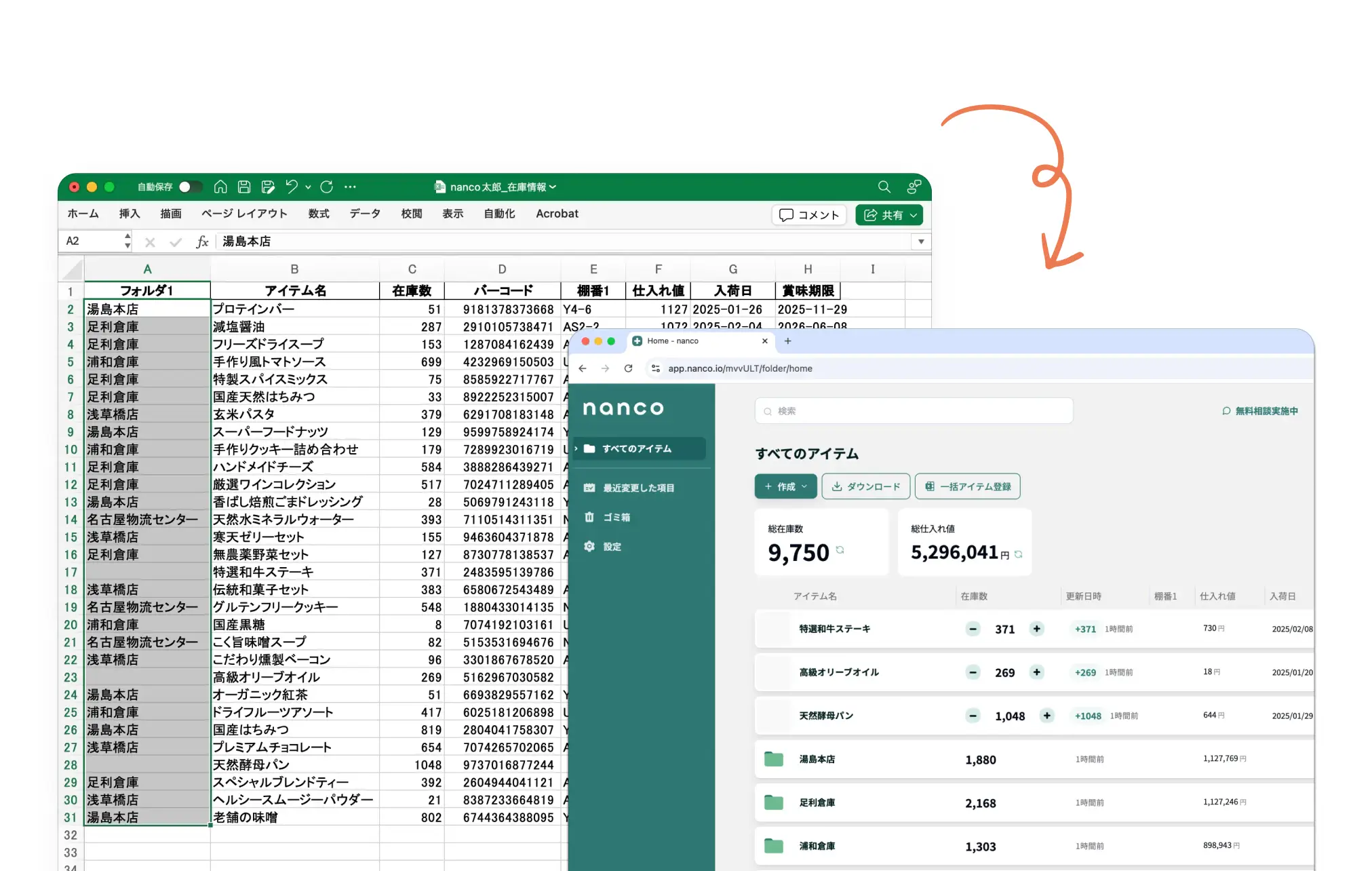Image resolution: width=1372 pixels, height=871 pixels.
Task: Refresh the 総仕入れ値 total with its icon
Action: [x=1018, y=554]
